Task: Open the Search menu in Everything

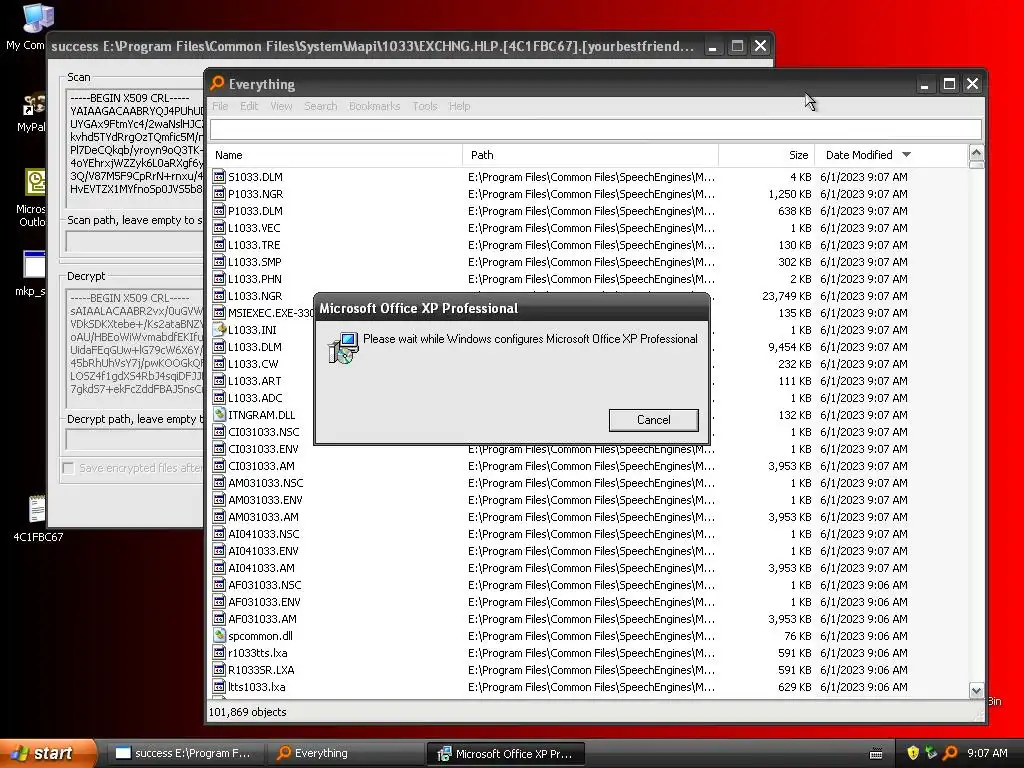Action: [x=321, y=106]
